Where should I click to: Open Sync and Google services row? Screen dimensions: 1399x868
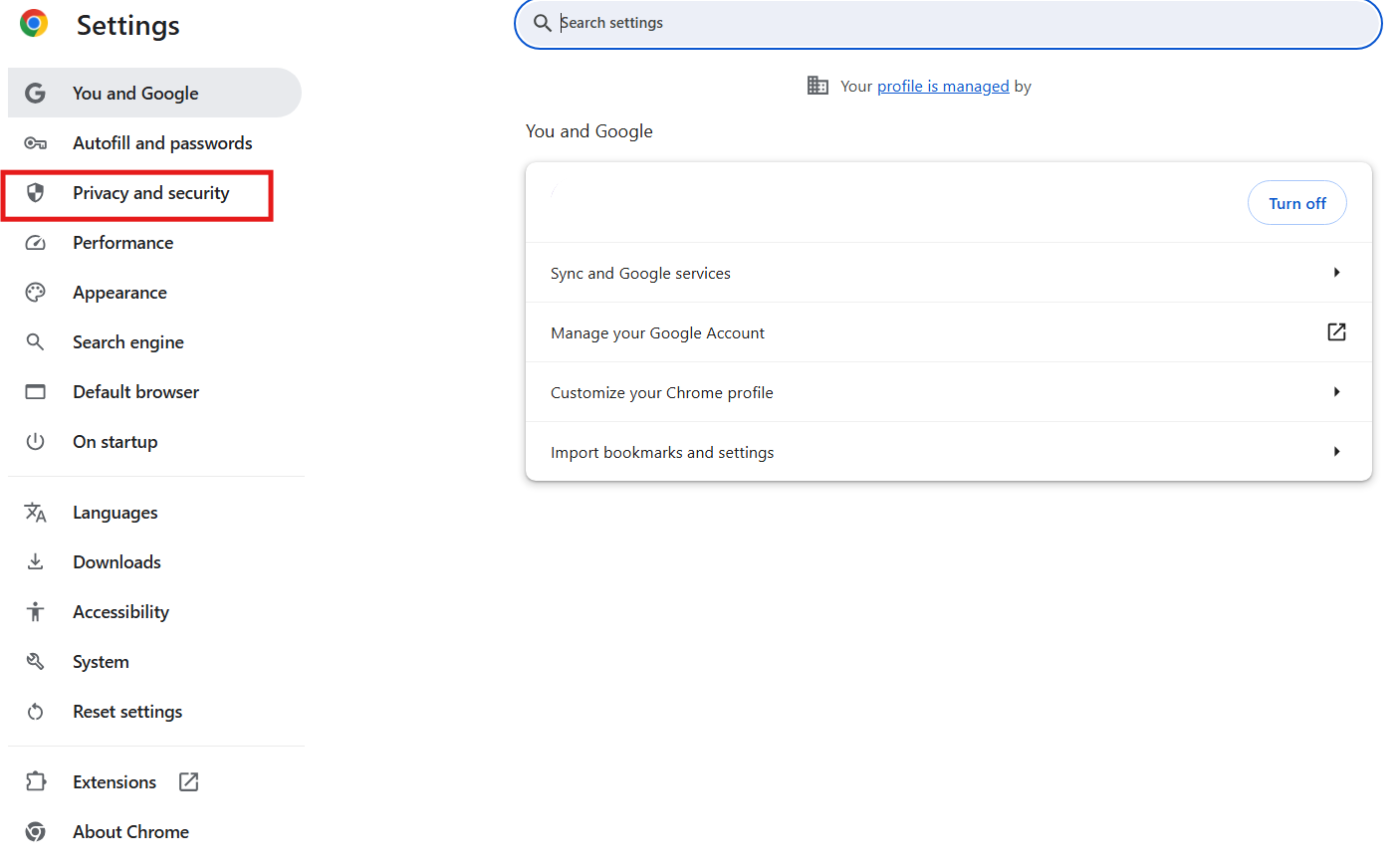click(x=949, y=273)
